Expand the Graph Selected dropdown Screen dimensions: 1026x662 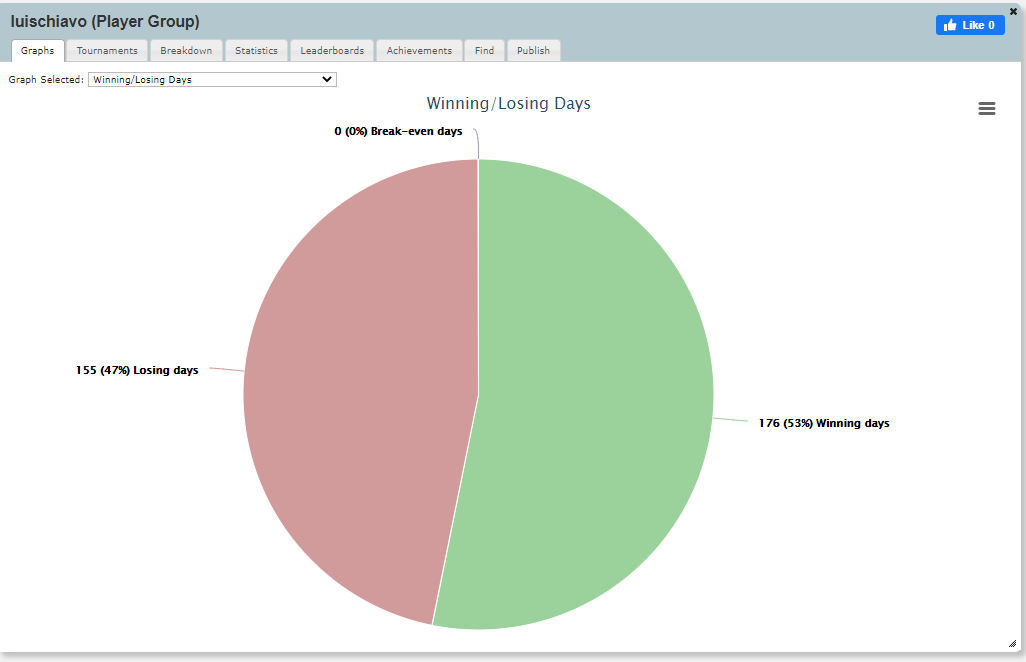(x=212, y=79)
